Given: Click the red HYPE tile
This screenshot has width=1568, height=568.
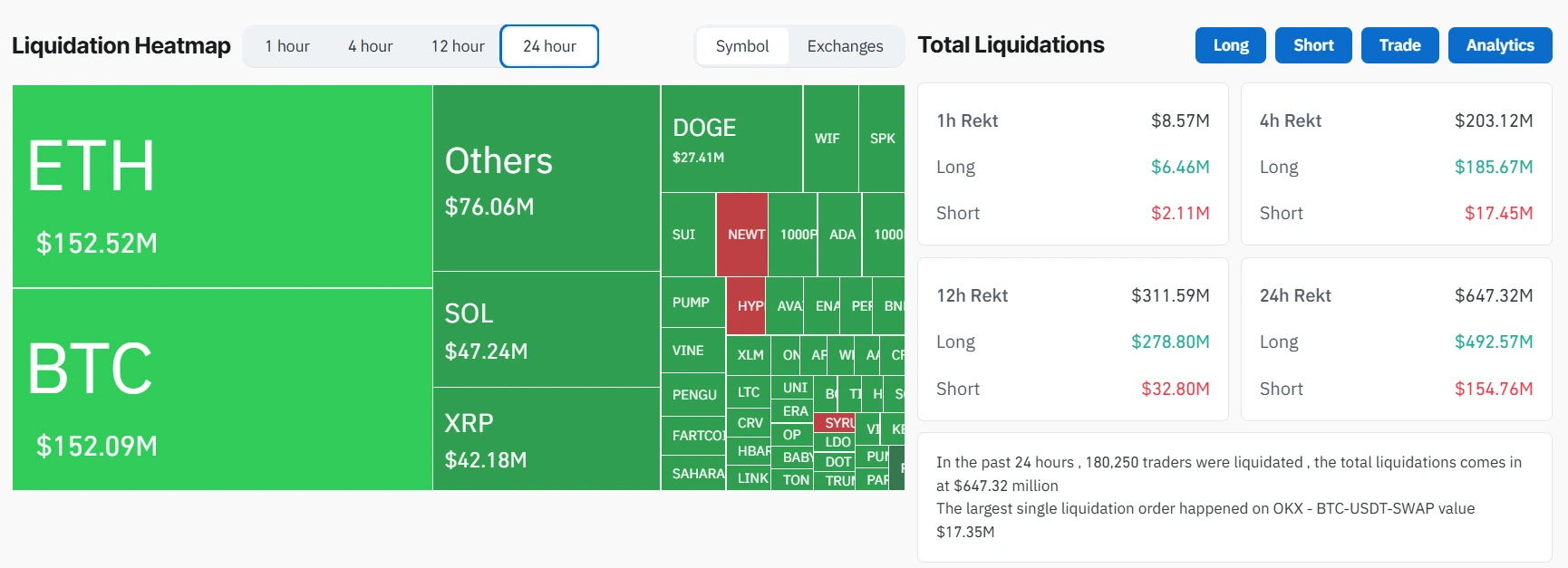Looking at the screenshot, I should [747, 306].
